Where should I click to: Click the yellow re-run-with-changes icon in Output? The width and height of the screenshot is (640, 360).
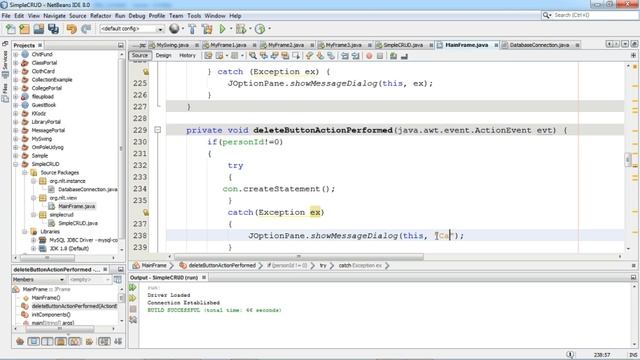[133, 298]
